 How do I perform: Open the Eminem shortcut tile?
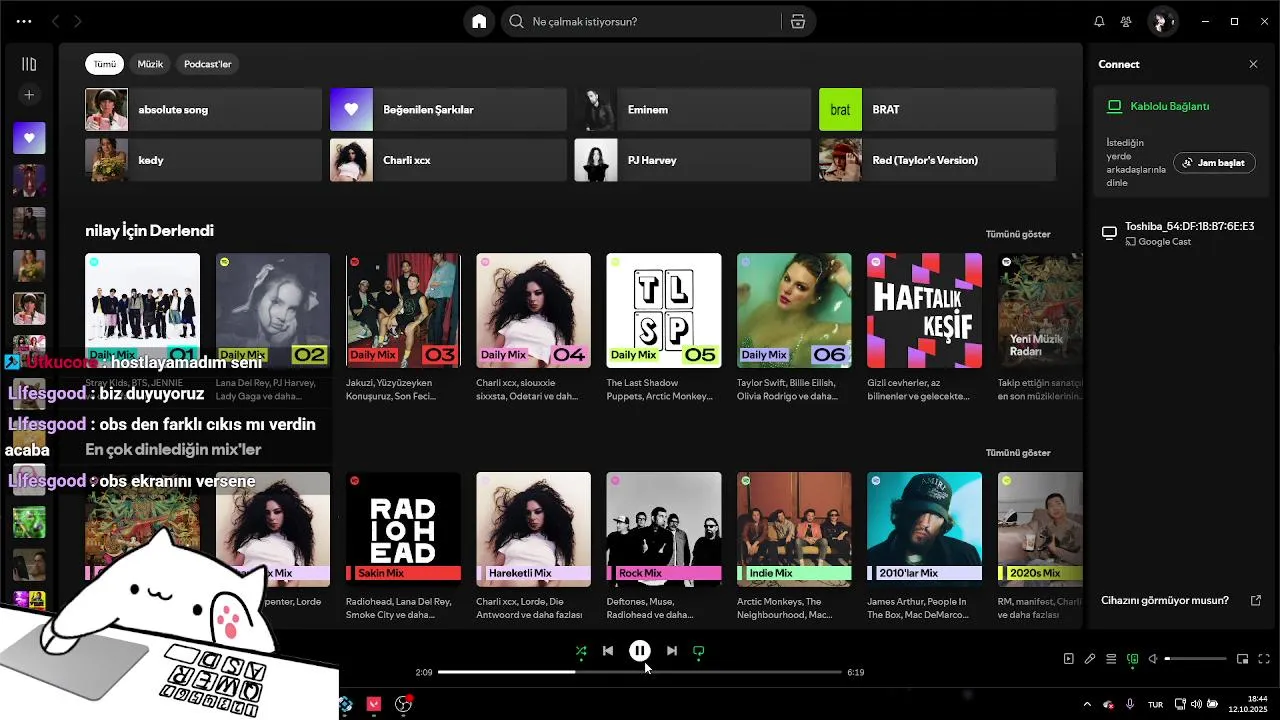[x=692, y=110]
